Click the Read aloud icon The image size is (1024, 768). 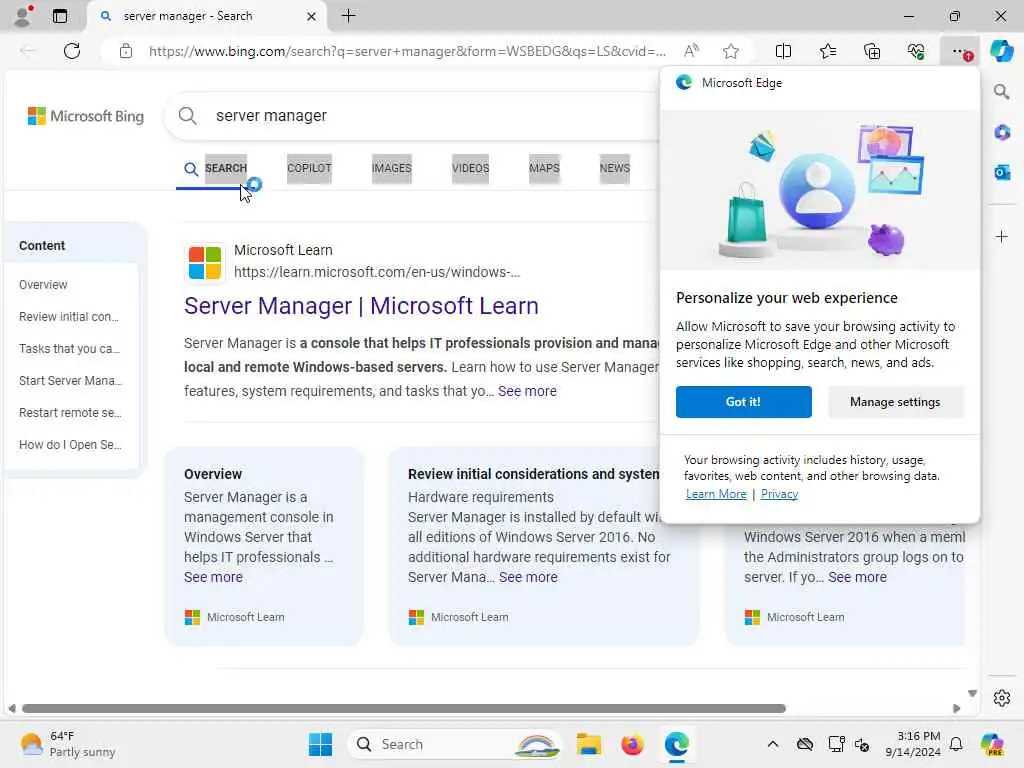point(691,51)
